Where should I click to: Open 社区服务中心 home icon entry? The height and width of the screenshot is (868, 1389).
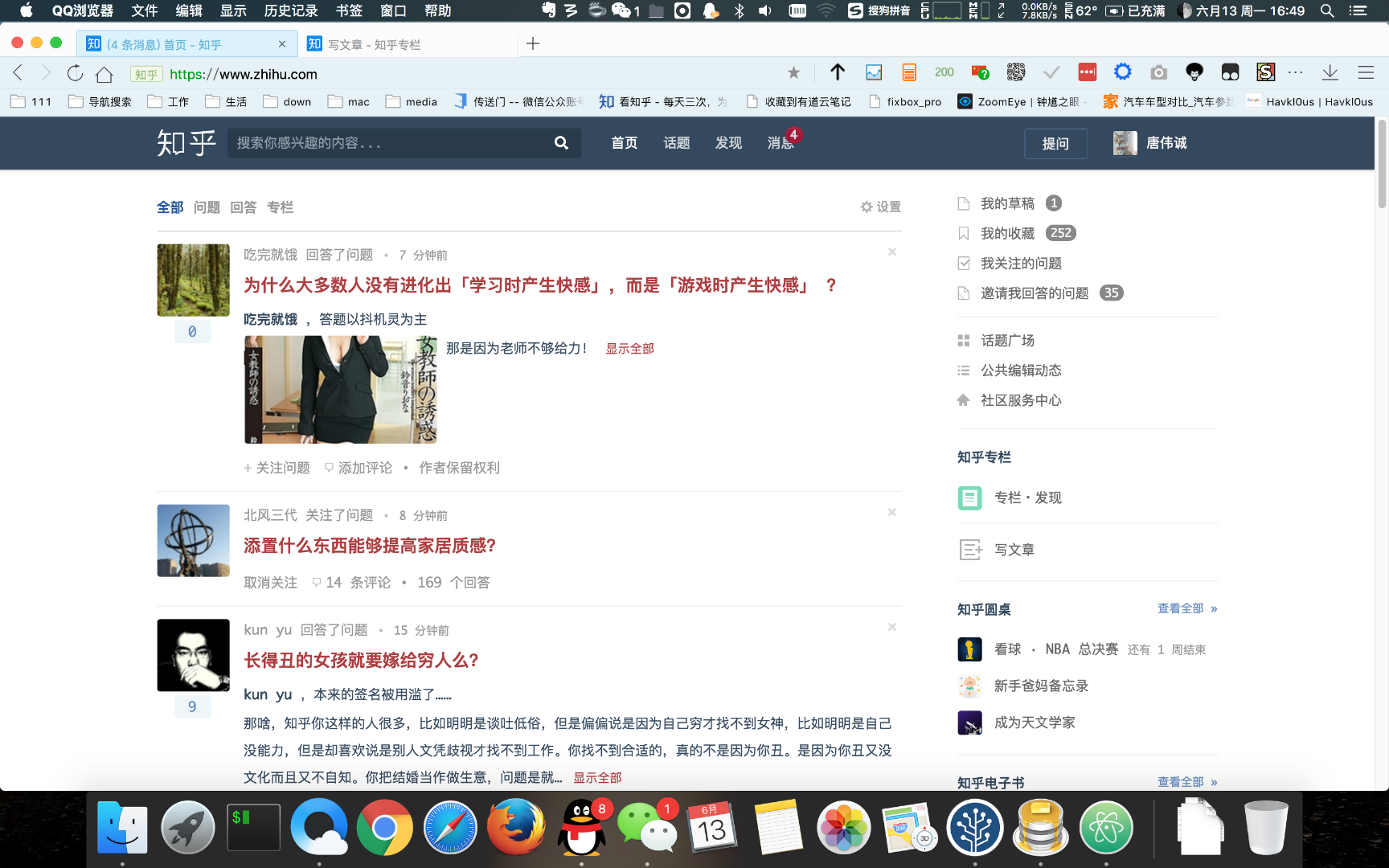(x=1010, y=400)
